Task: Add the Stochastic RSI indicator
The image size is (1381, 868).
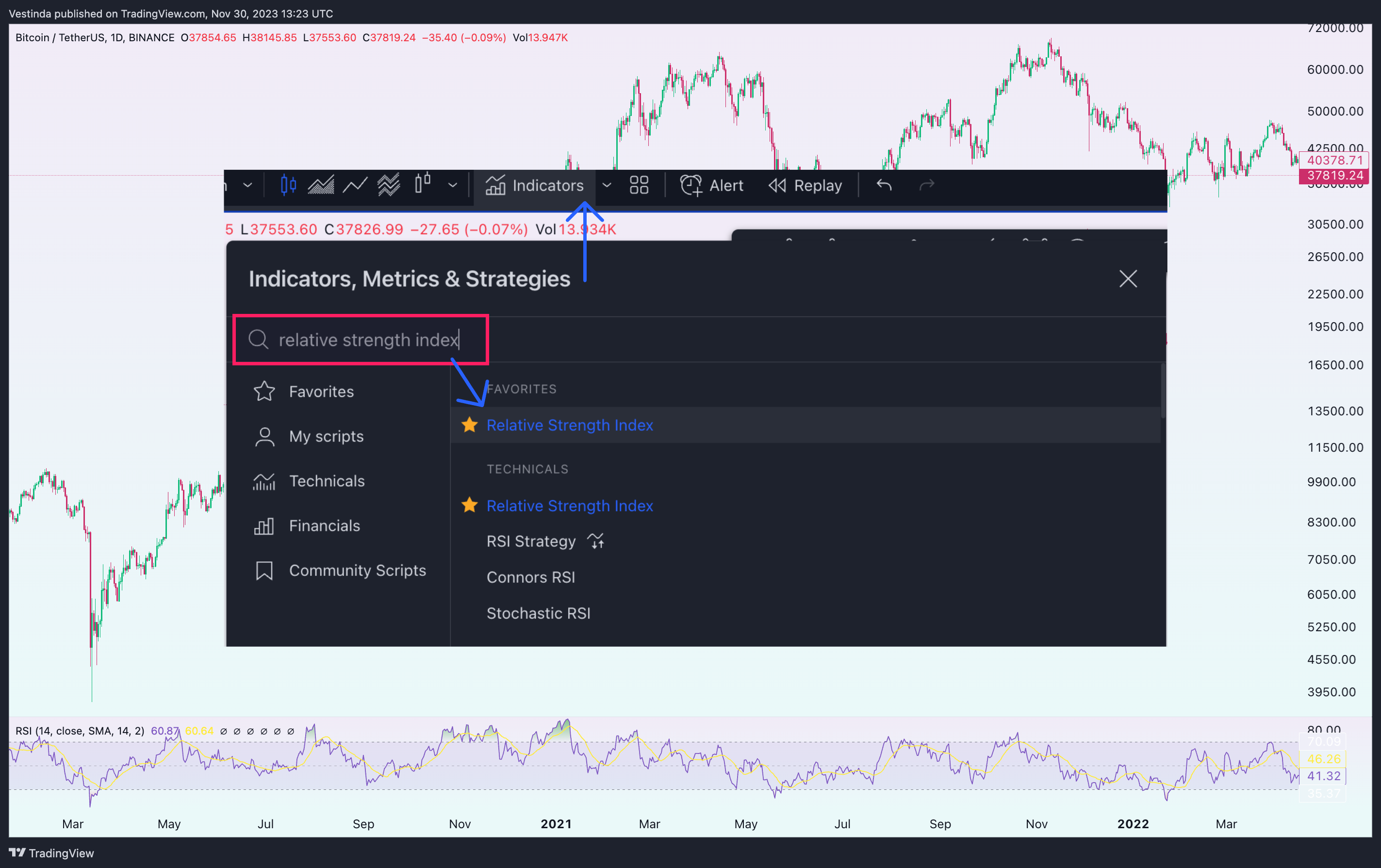Action: (x=539, y=613)
